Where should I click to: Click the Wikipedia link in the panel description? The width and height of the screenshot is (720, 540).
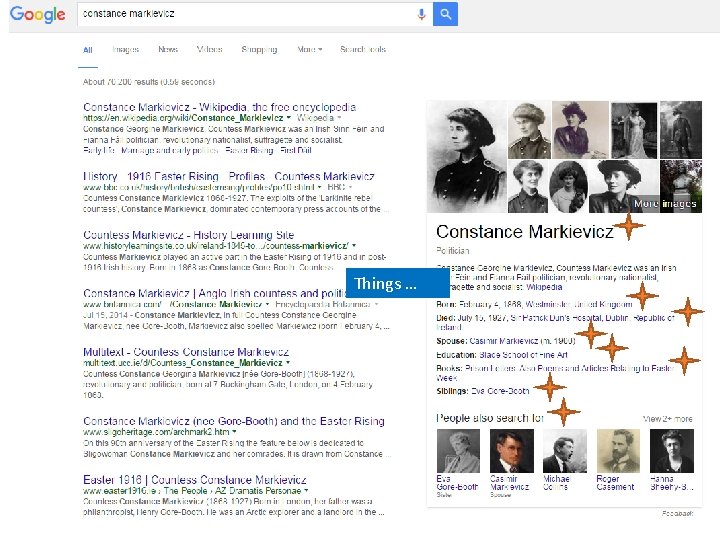(x=544, y=287)
